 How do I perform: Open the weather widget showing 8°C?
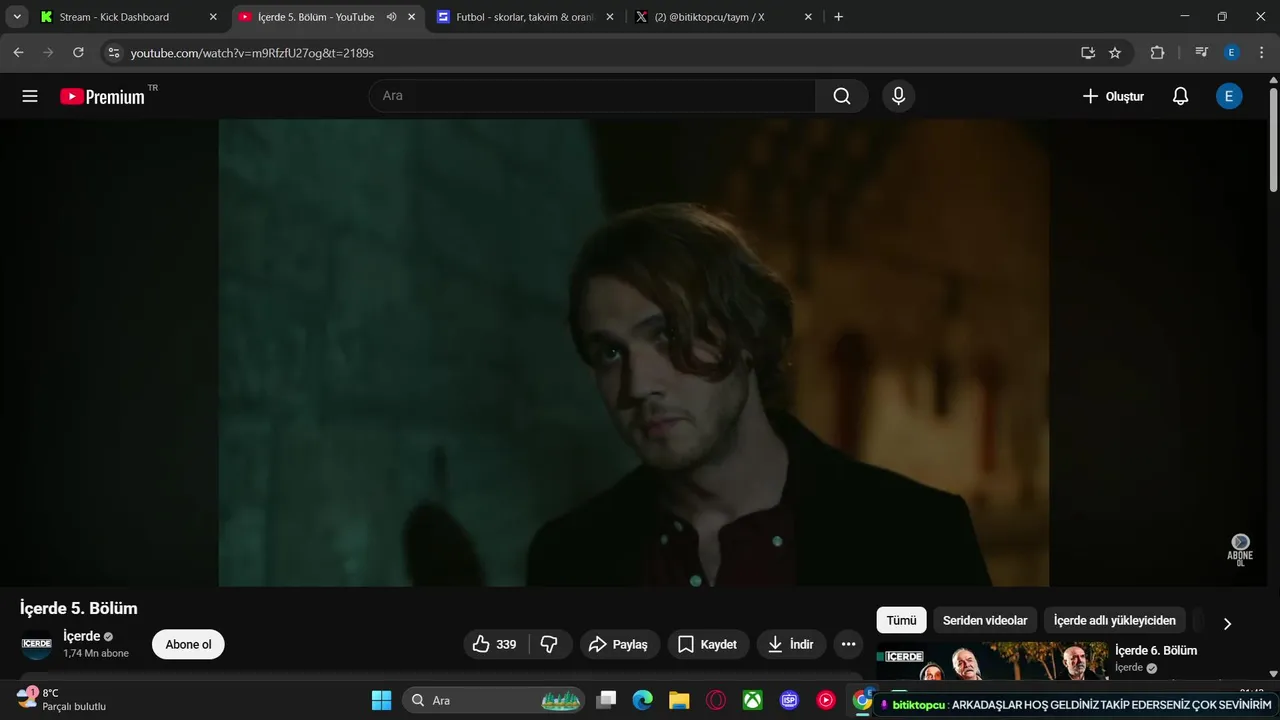62,699
